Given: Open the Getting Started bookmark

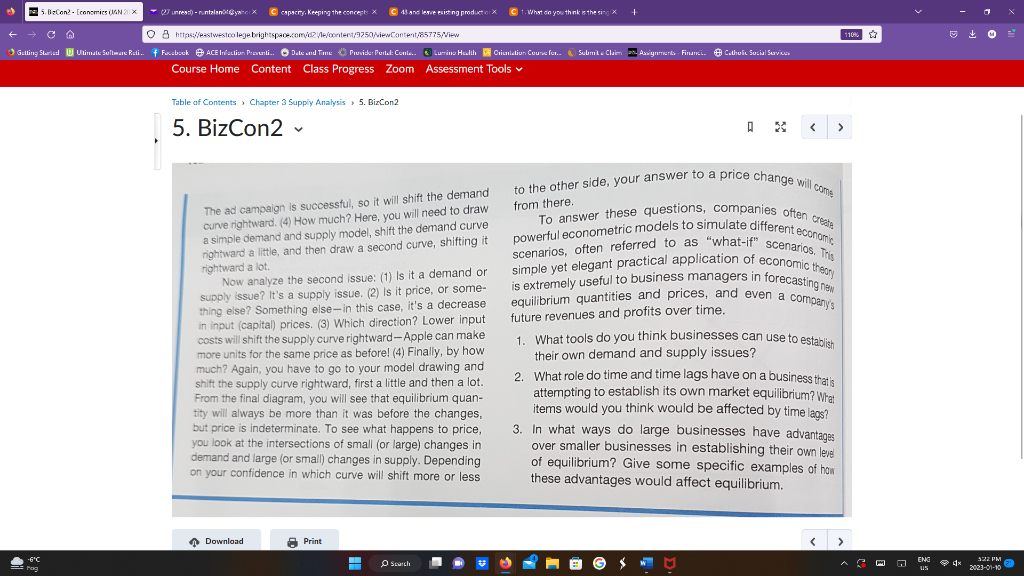Looking at the screenshot, I should [33, 52].
